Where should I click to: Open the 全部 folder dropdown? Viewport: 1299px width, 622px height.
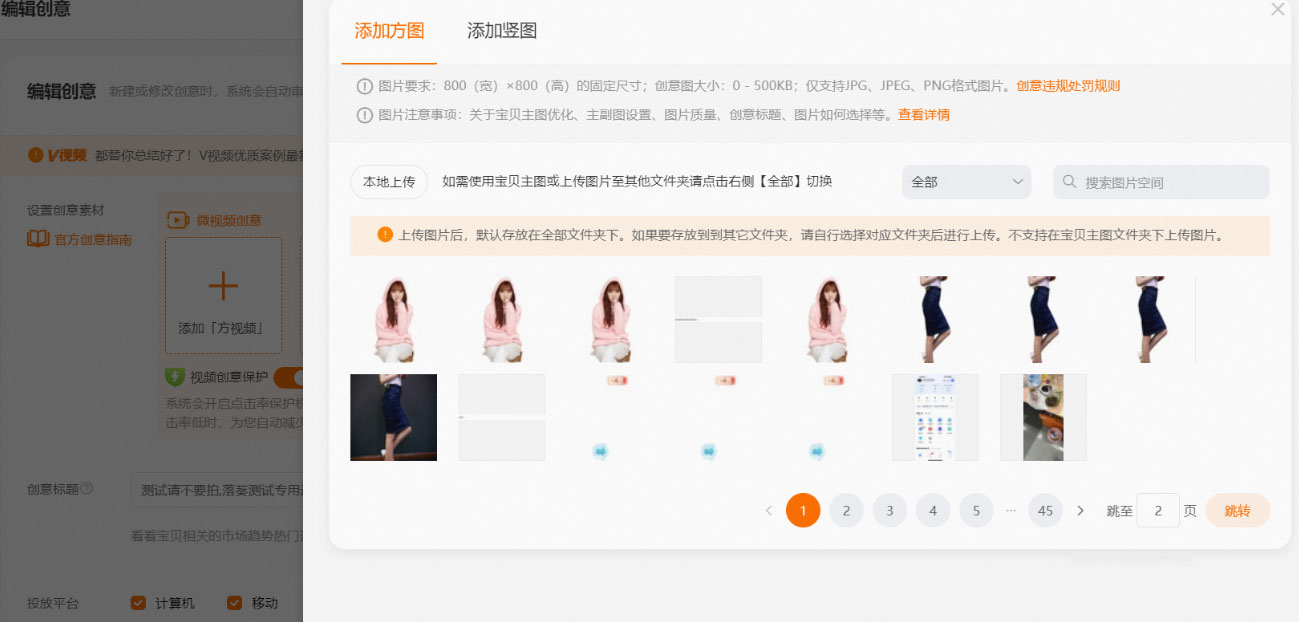coord(966,182)
